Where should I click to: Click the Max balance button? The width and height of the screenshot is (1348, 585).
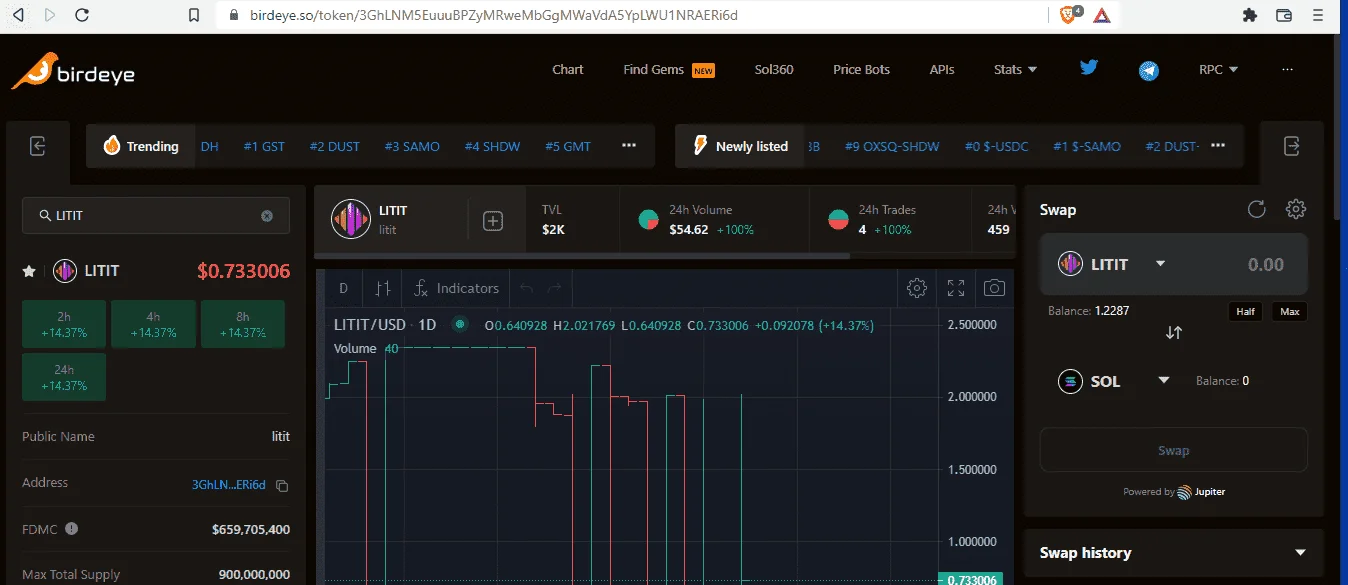1290,311
